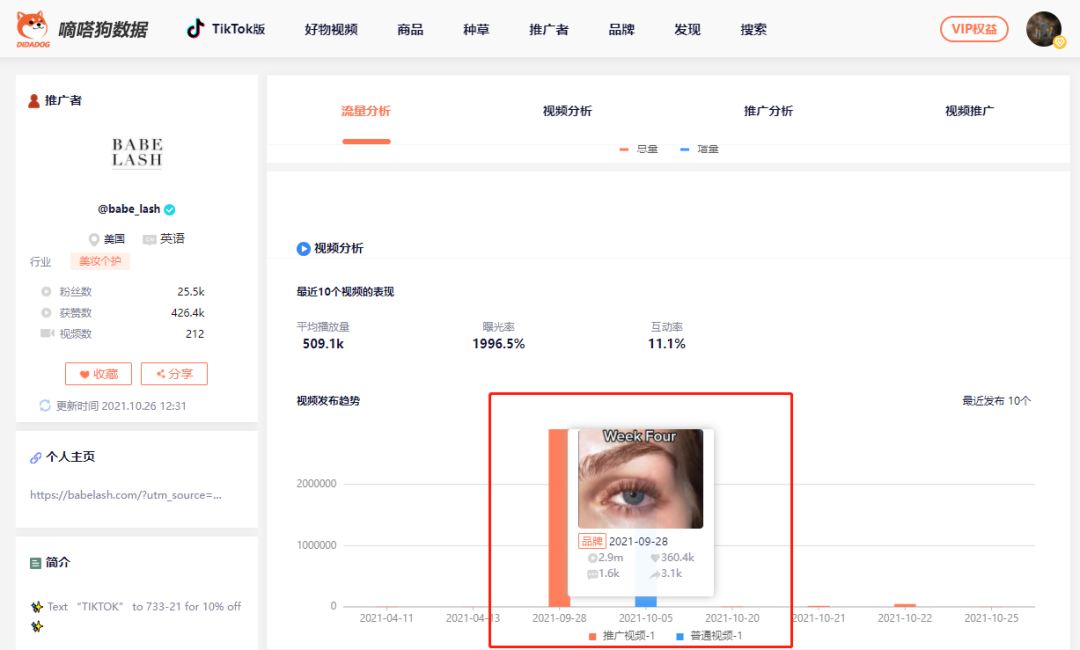The width and height of the screenshot is (1080, 650).
Task: Click the VIP权益 button
Action: coord(974,29)
